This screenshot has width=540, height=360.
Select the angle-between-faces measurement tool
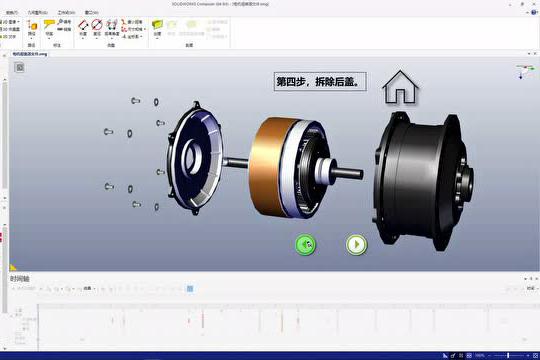pyautogui.click(x=112, y=28)
